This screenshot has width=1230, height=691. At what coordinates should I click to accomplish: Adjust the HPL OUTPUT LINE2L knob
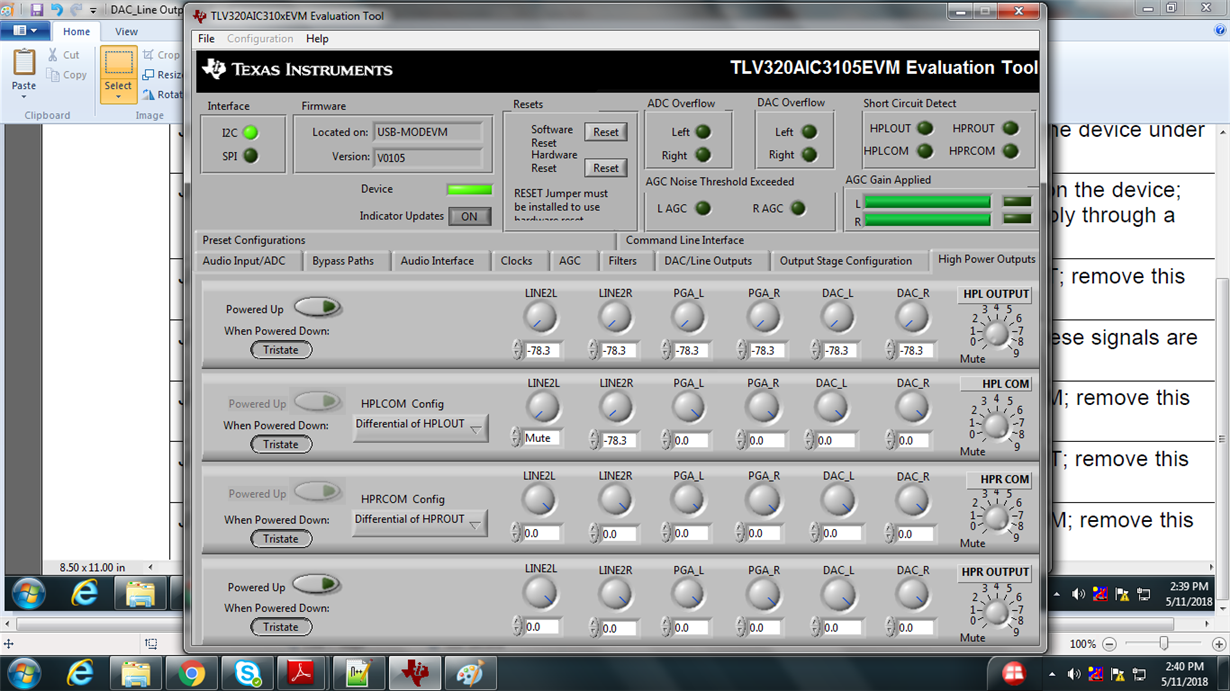tap(541, 318)
